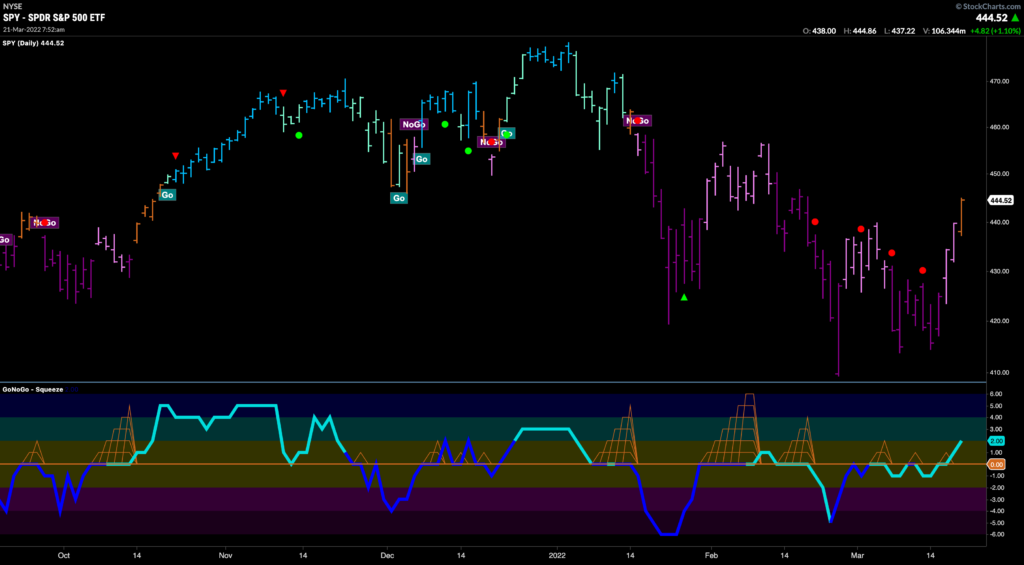Click the -6.00 oscillator axis label
This screenshot has width=1024, height=565.
(995, 534)
